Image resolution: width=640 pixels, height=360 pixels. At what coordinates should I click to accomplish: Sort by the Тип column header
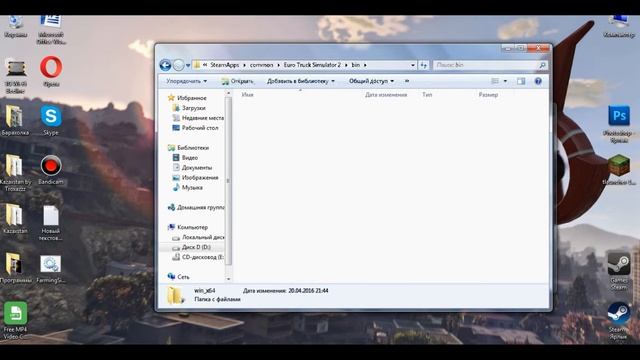pos(427,95)
